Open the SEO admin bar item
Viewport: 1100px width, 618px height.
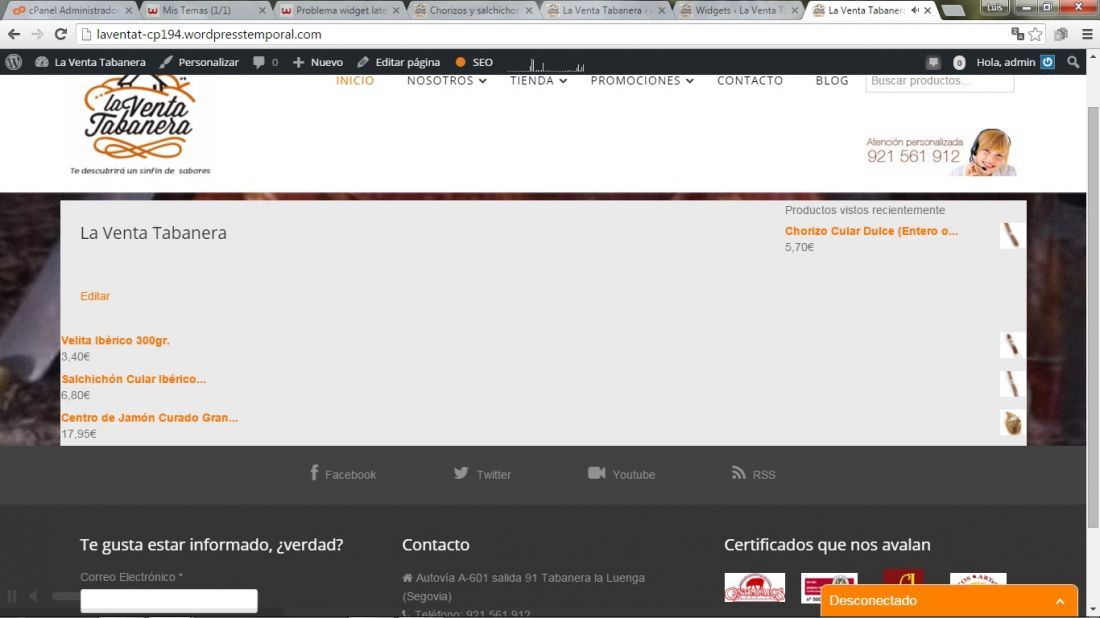tap(474, 62)
